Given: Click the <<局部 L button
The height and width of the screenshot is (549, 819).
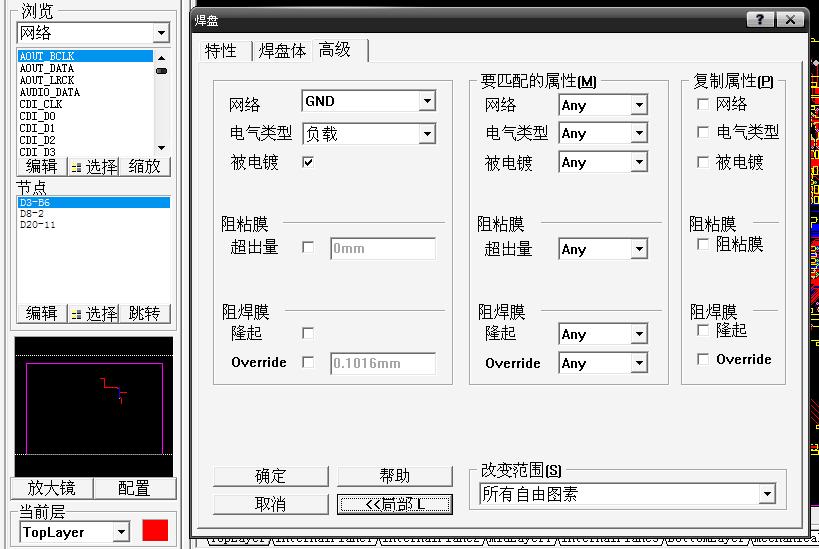Looking at the screenshot, I should 394,504.
